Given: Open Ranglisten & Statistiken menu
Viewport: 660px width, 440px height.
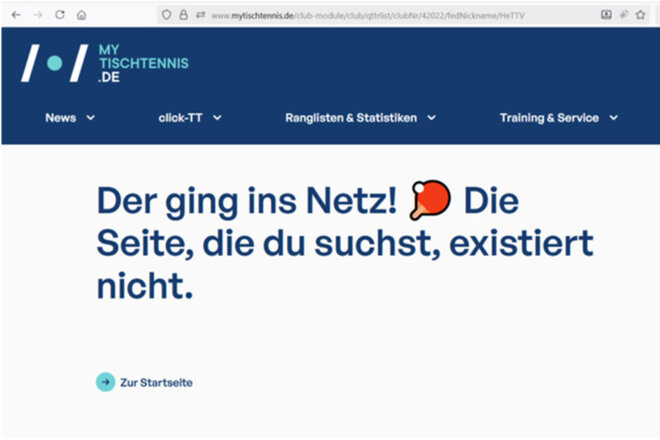Looking at the screenshot, I should coord(351,118).
